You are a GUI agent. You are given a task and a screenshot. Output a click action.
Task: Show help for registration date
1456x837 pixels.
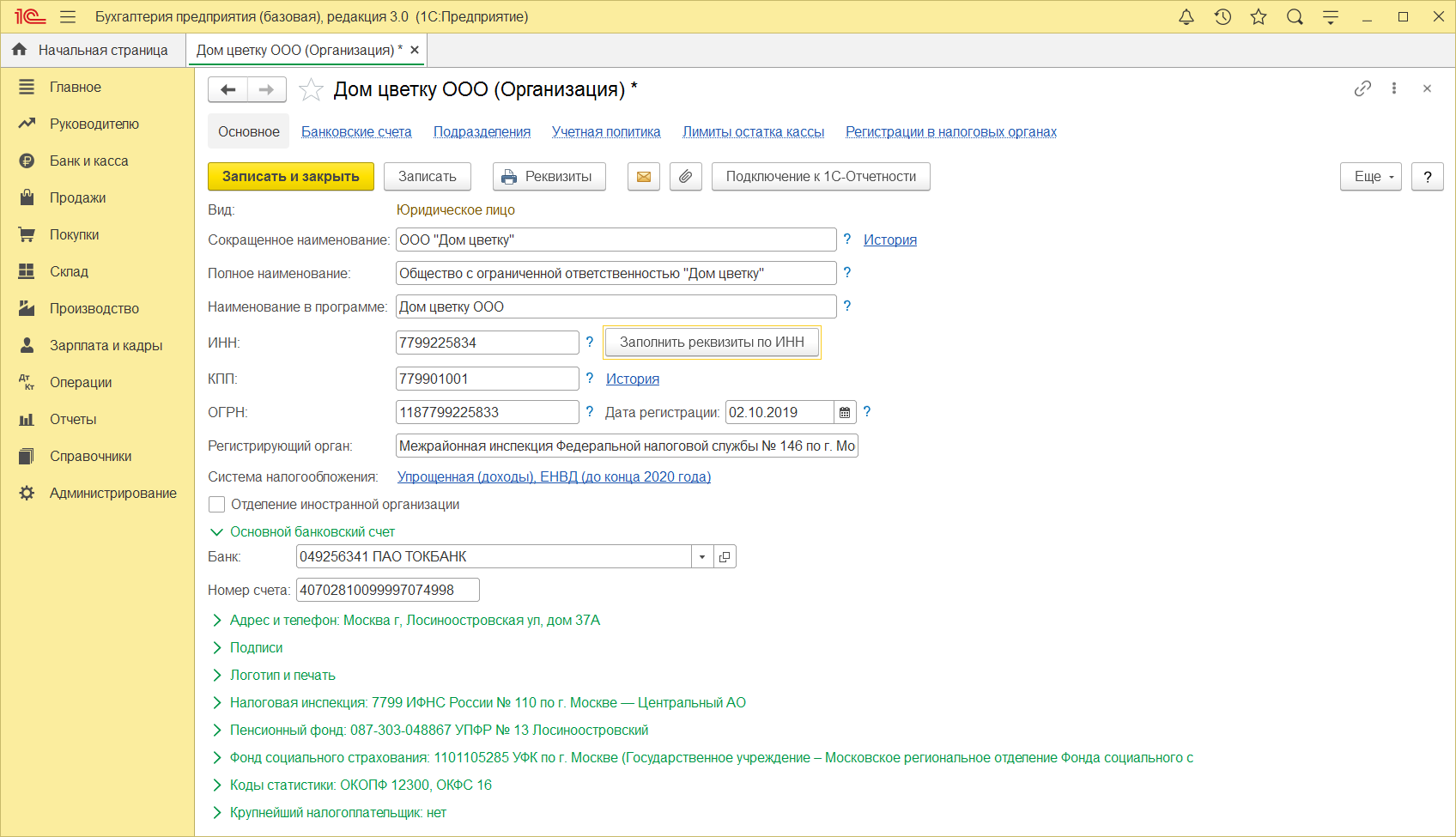(x=867, y=412)
